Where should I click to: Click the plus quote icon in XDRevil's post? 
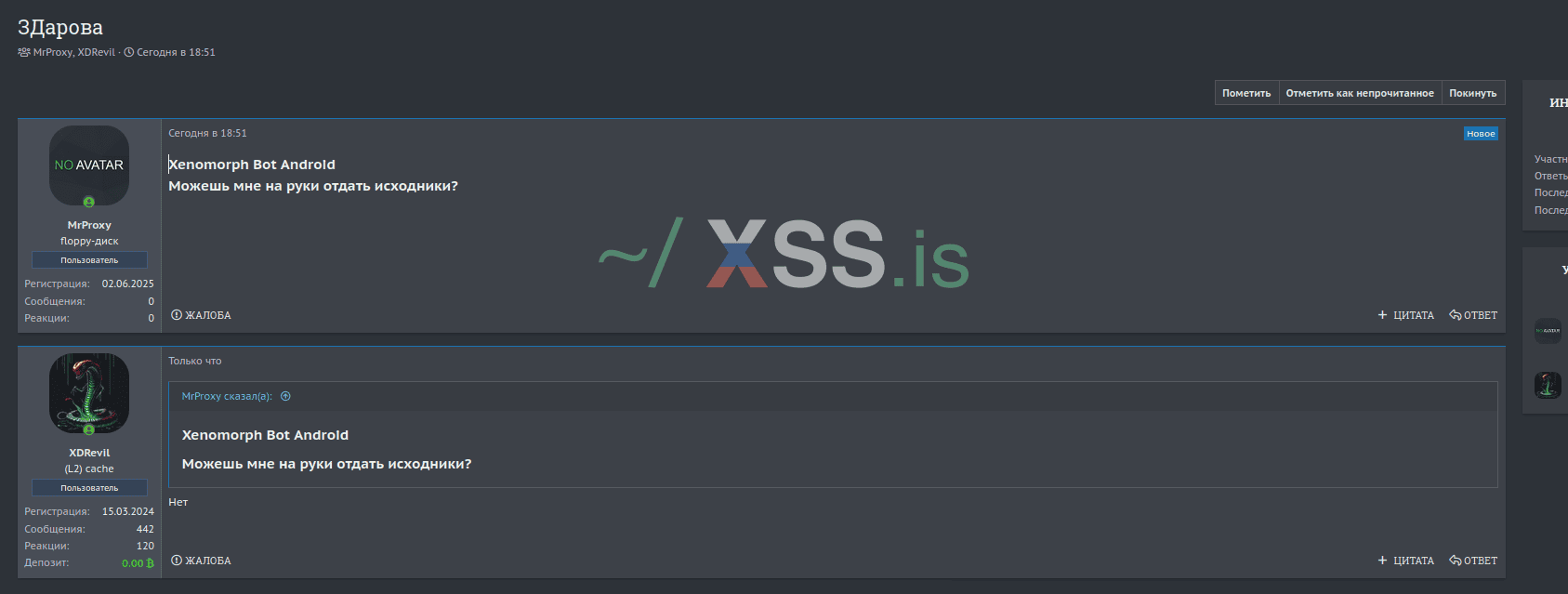(x=1382, y=561)
